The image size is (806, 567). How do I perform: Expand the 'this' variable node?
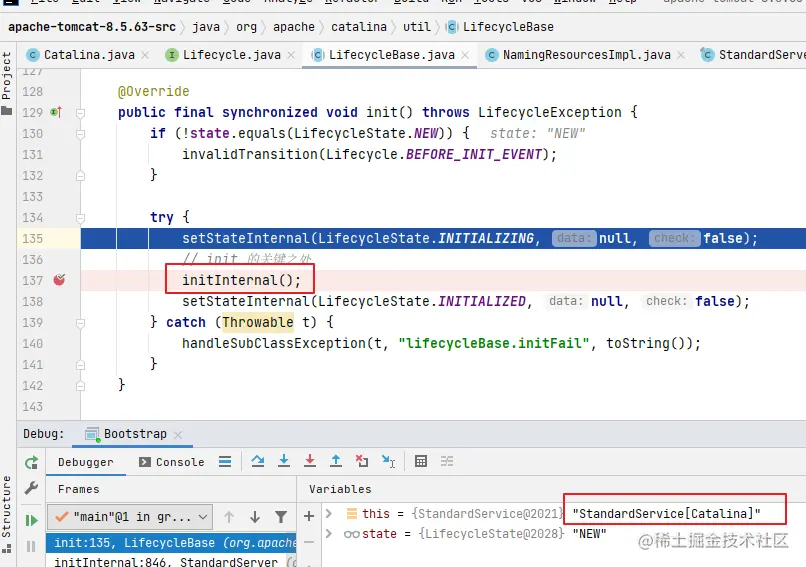click(x=329, y=514)
